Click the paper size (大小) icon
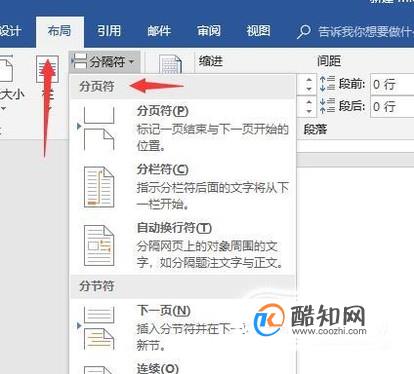The height and width of the screenshot is (374, 414). click(6, 70)
